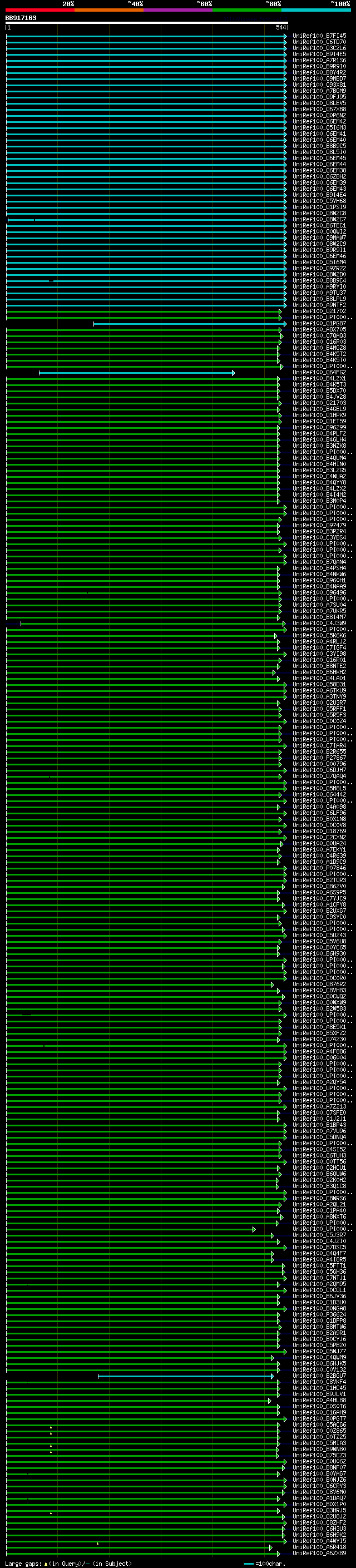Click the UniRef100_Q9MBD7 entry
Image resolution: width=356 pixels, height=1568 pixels.
(319, 78)
